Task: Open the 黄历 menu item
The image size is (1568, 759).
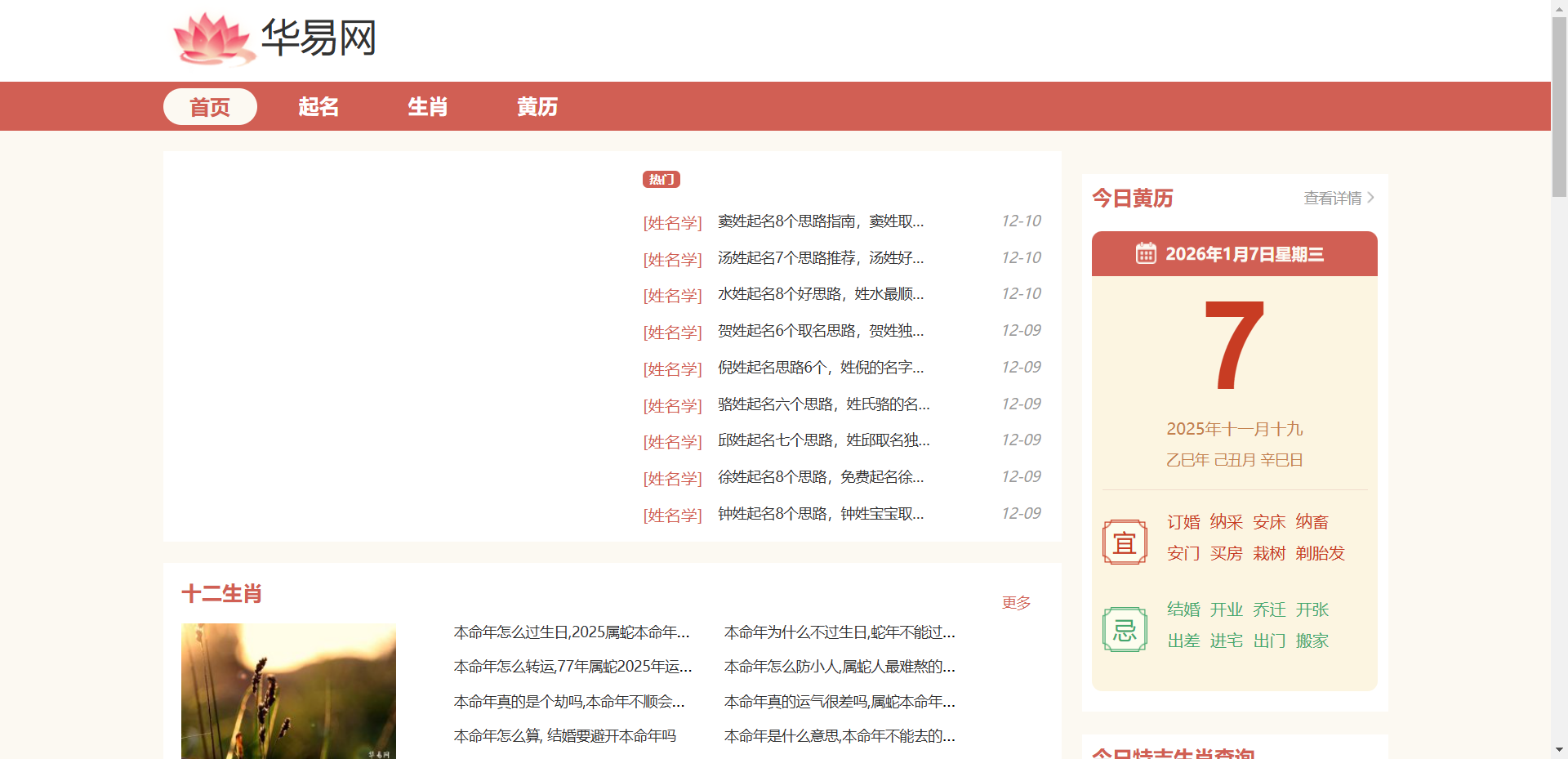Action: pyautogui.click(x=537, y=106)
